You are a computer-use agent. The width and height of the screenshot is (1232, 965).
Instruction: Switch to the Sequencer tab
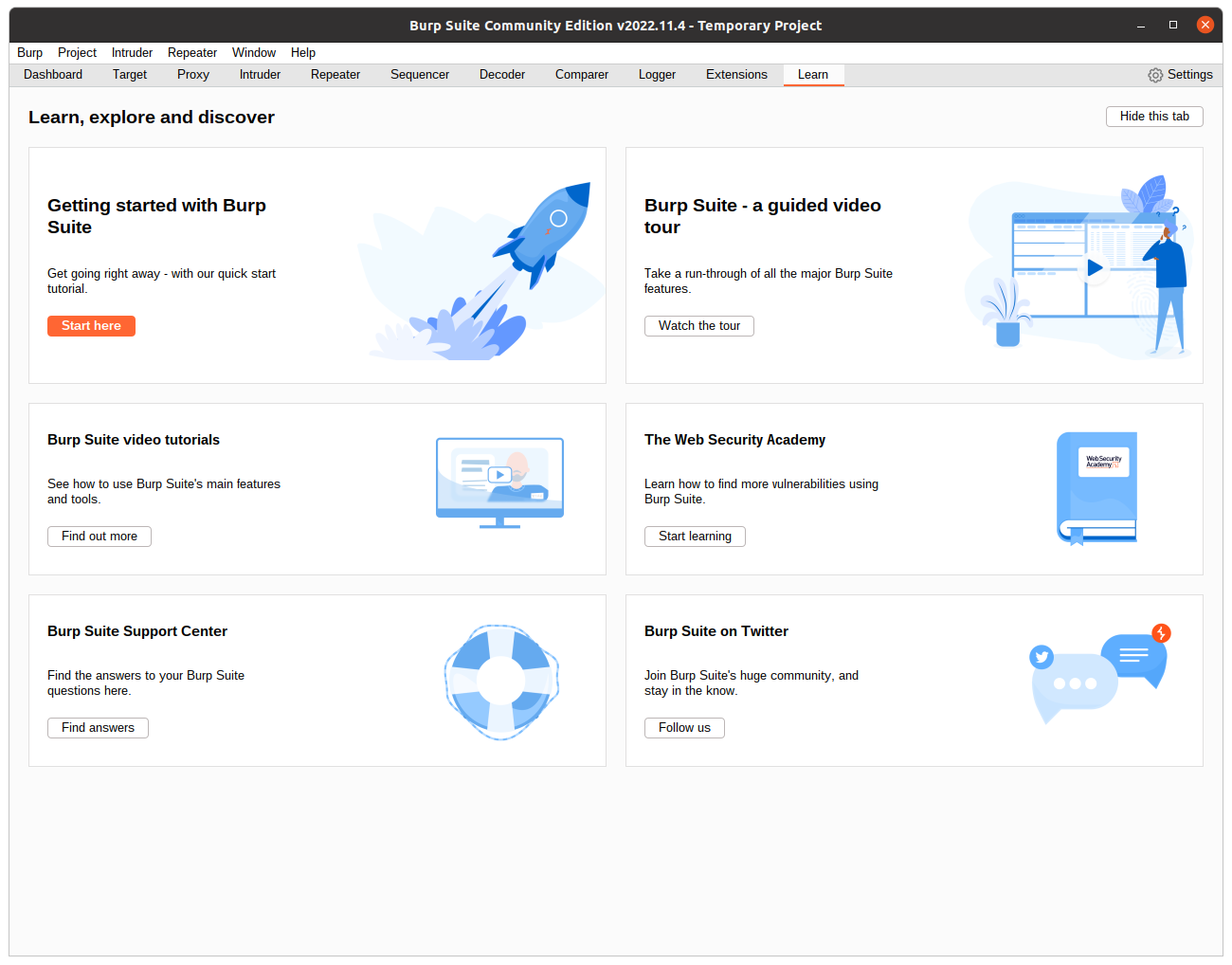point(420,75)
